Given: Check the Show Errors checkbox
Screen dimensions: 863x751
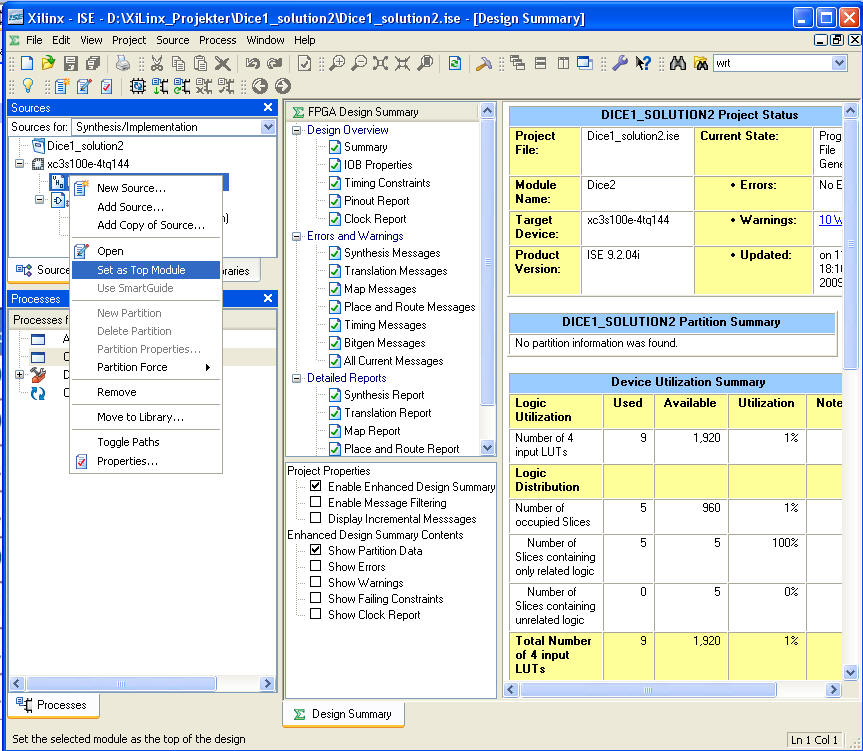Looking at the screenshot, I should tap(315, 566).
